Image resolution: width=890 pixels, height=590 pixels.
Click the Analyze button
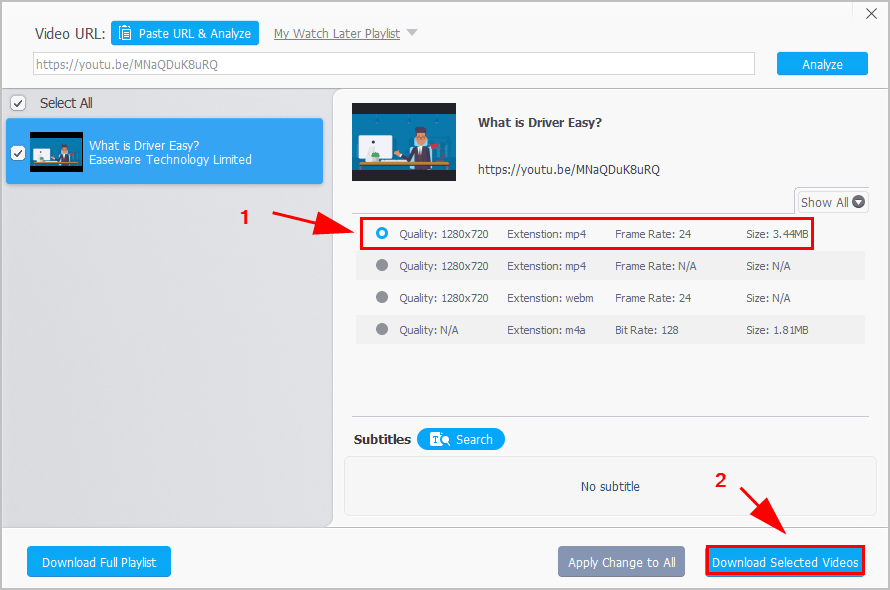coord(822,63)
